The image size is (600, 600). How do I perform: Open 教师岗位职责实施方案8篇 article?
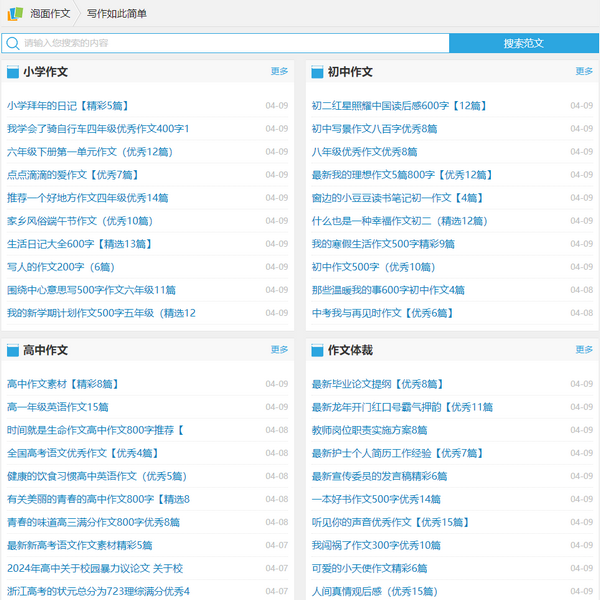point(369,430)
